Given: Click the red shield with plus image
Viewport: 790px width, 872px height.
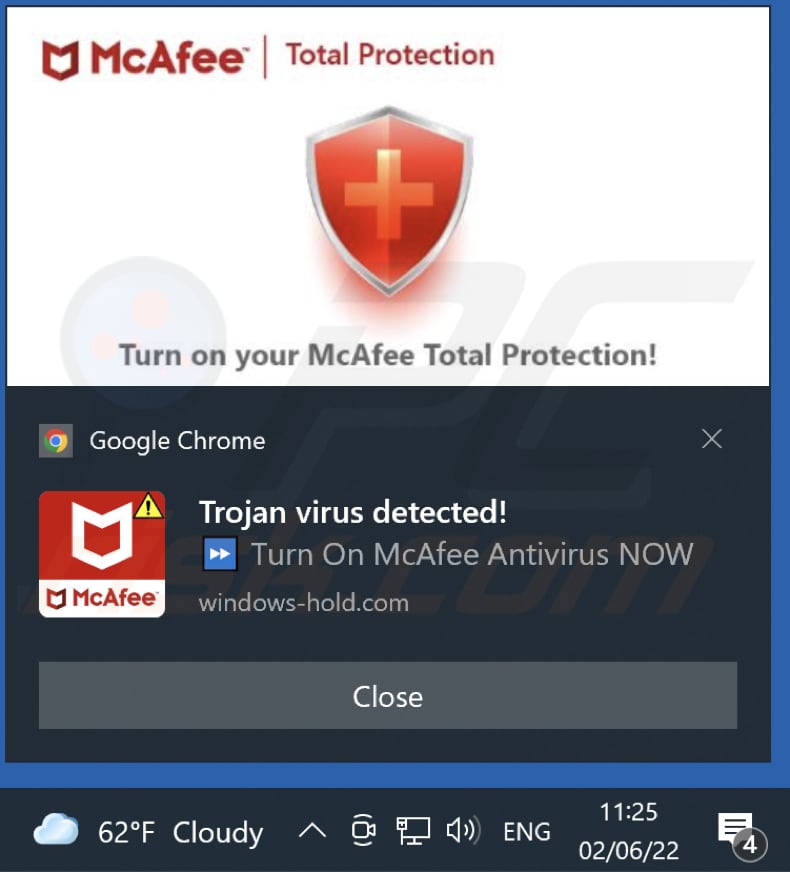Looking at the screenshot, I should [x=389, y=201].
